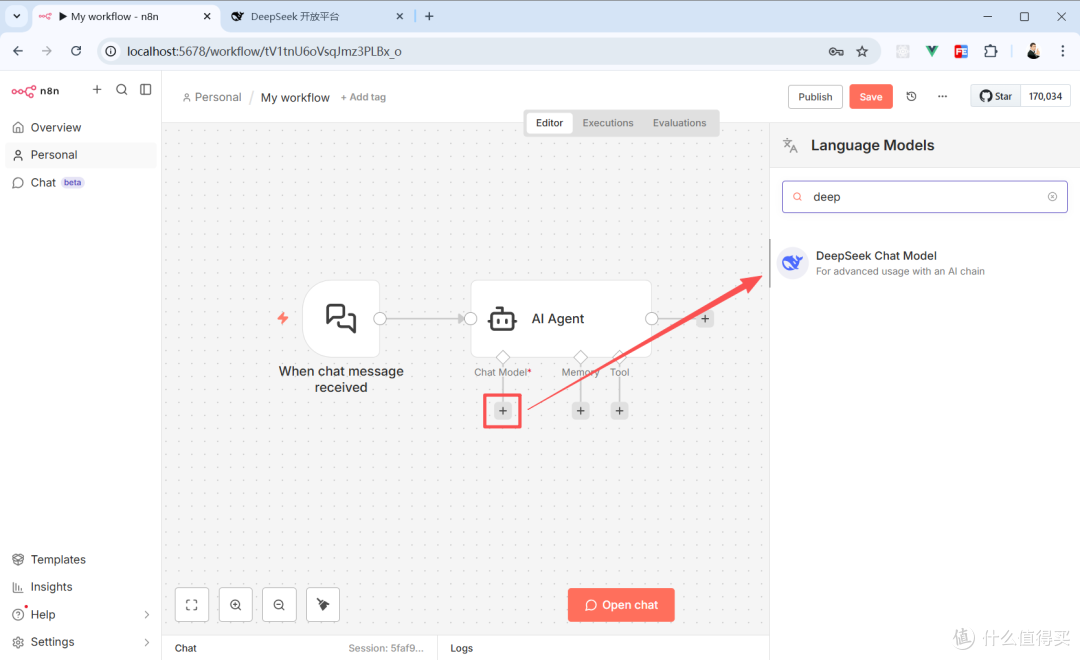
Task: Click chat trigger output connector circle
Action: (380, 318)
